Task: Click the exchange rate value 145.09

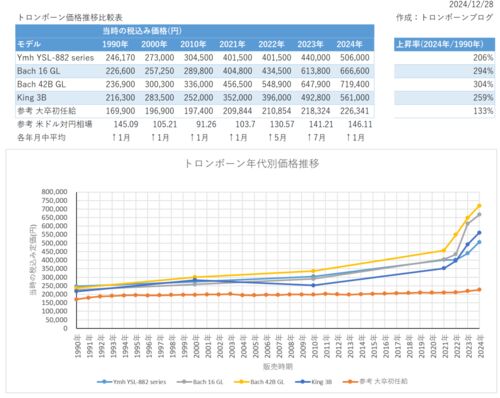Action: pyautogui.click(x=126, y=124)
